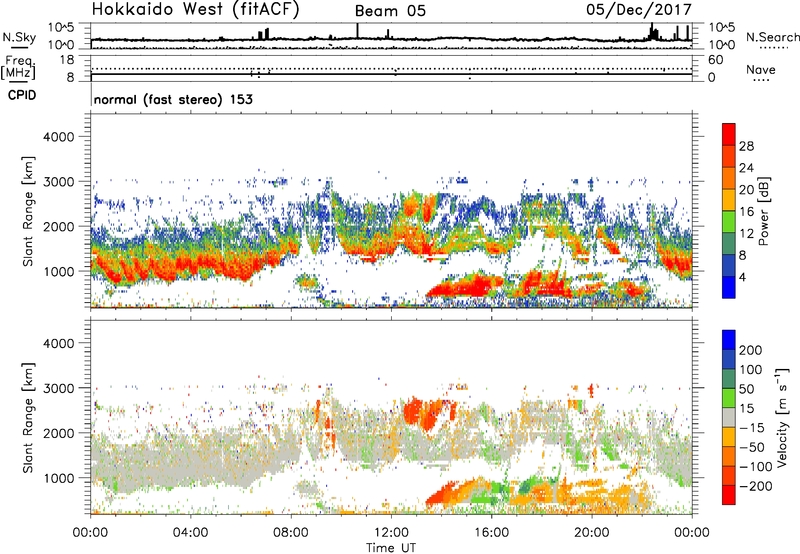Click the title 'Hokkaido West (fitACF)'
Image resolution: width=800 pixels, height=554 pixels.
195,9
